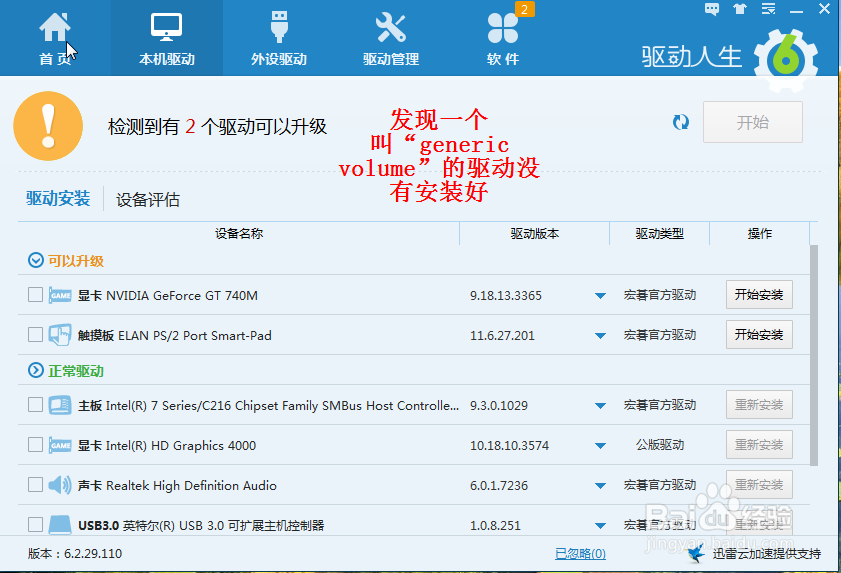Open version dropdown for USB 3.0 controller
The width and height of the screenshot is (841, 573).
pos(600,526)
